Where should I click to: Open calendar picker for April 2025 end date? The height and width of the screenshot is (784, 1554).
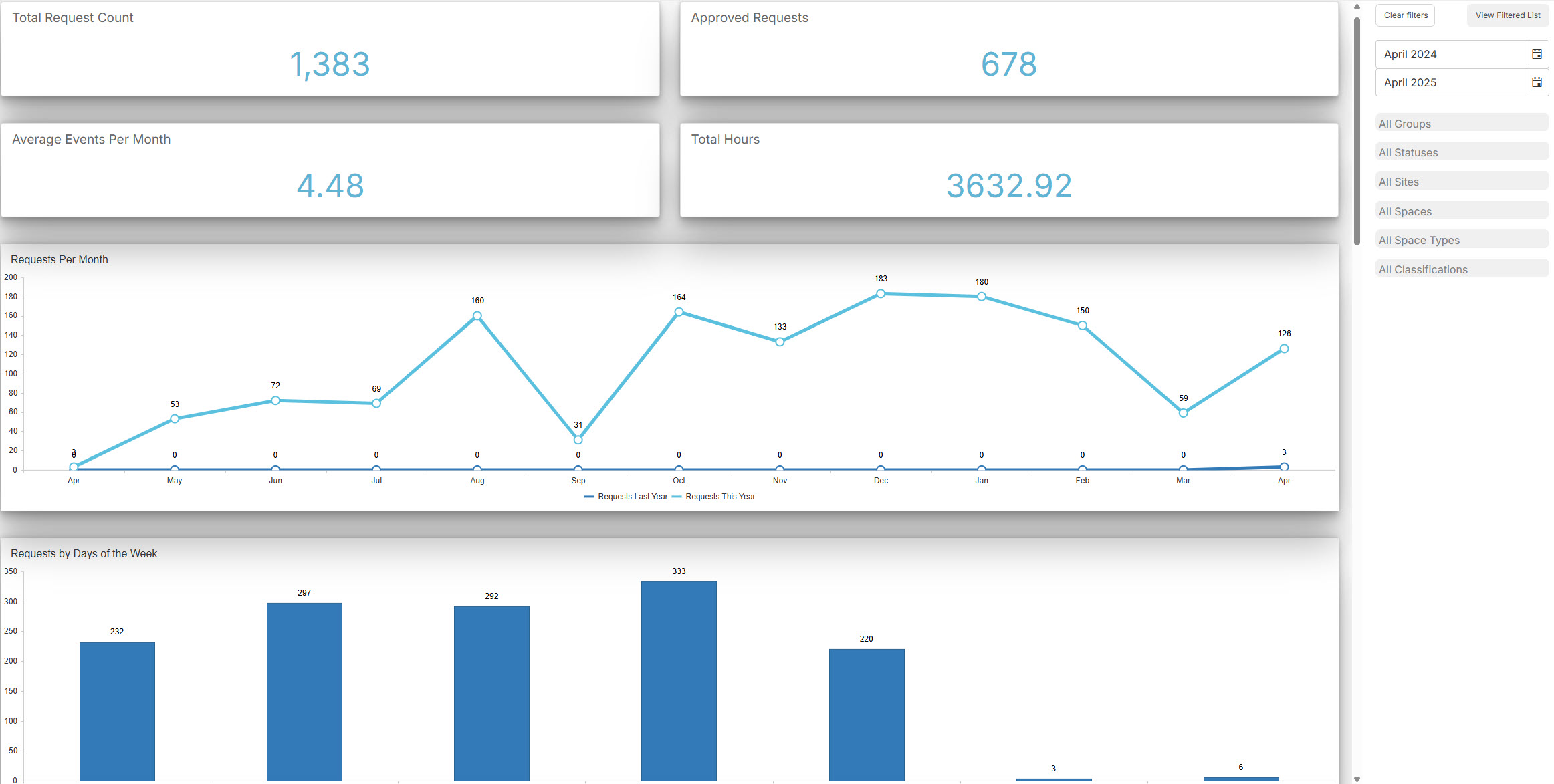tap(1537, 82)
